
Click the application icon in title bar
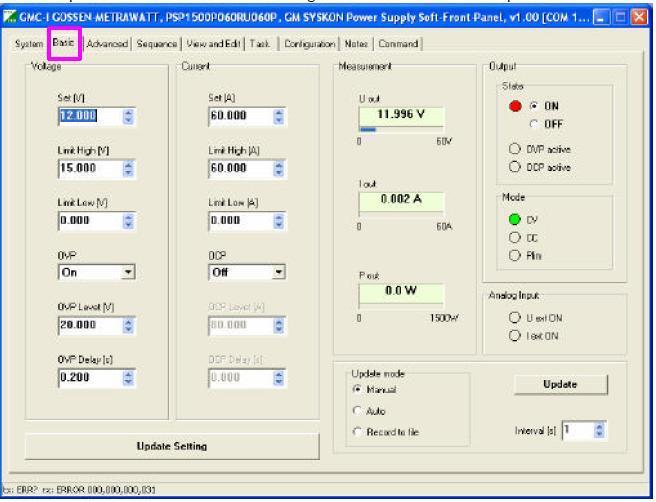click(9, 18)
